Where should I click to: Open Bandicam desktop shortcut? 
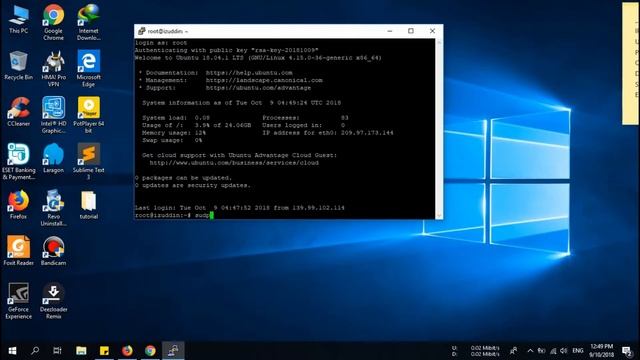click(53, 251)
